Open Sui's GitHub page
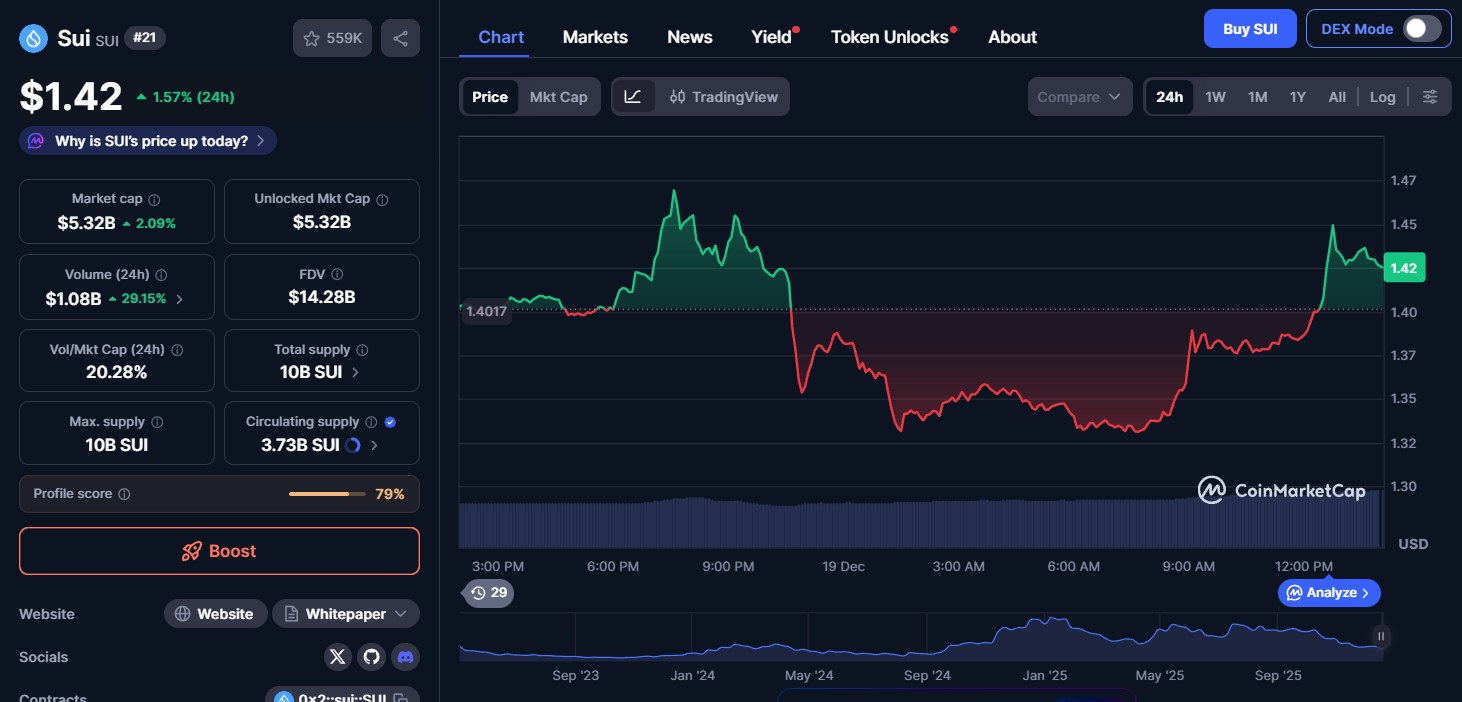 371,657
